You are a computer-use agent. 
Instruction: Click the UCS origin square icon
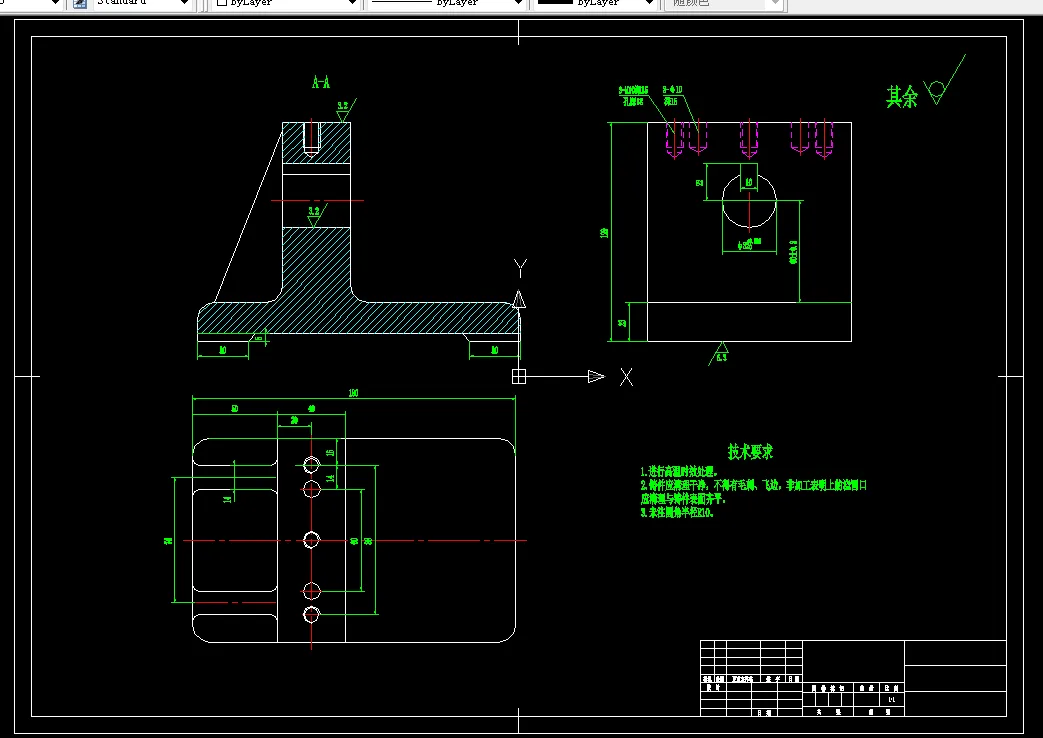click(519, 377)
